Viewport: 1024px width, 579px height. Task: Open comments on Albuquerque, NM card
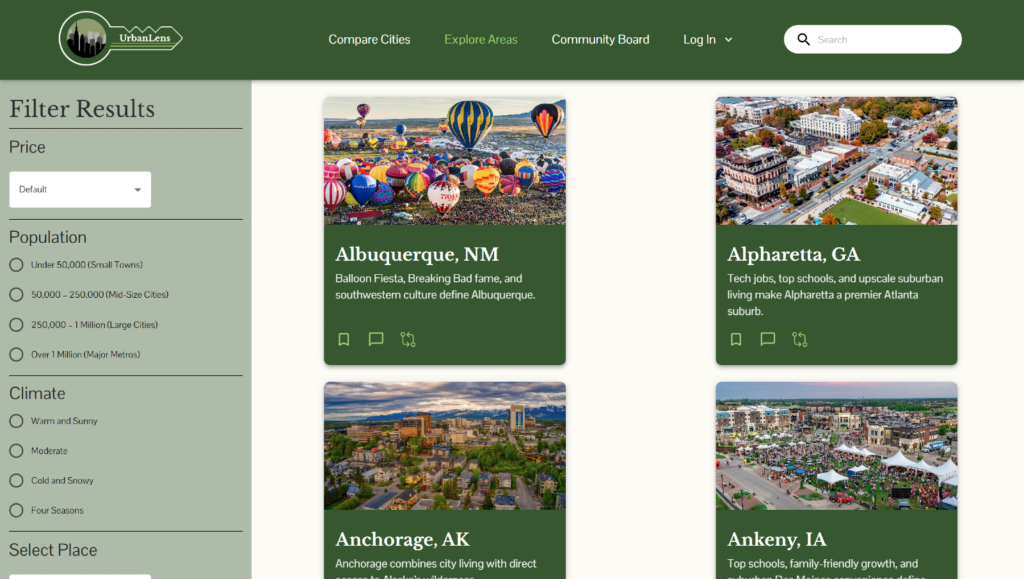coord(376,339)
